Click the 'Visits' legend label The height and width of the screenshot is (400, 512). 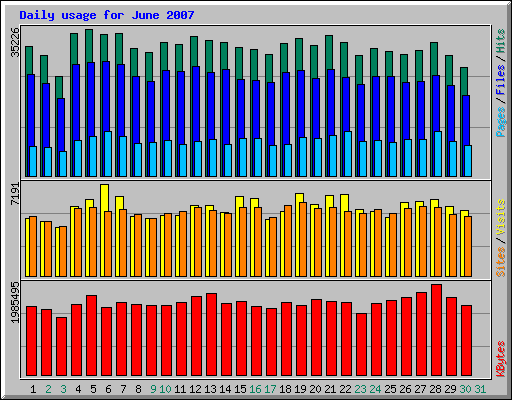501,218
